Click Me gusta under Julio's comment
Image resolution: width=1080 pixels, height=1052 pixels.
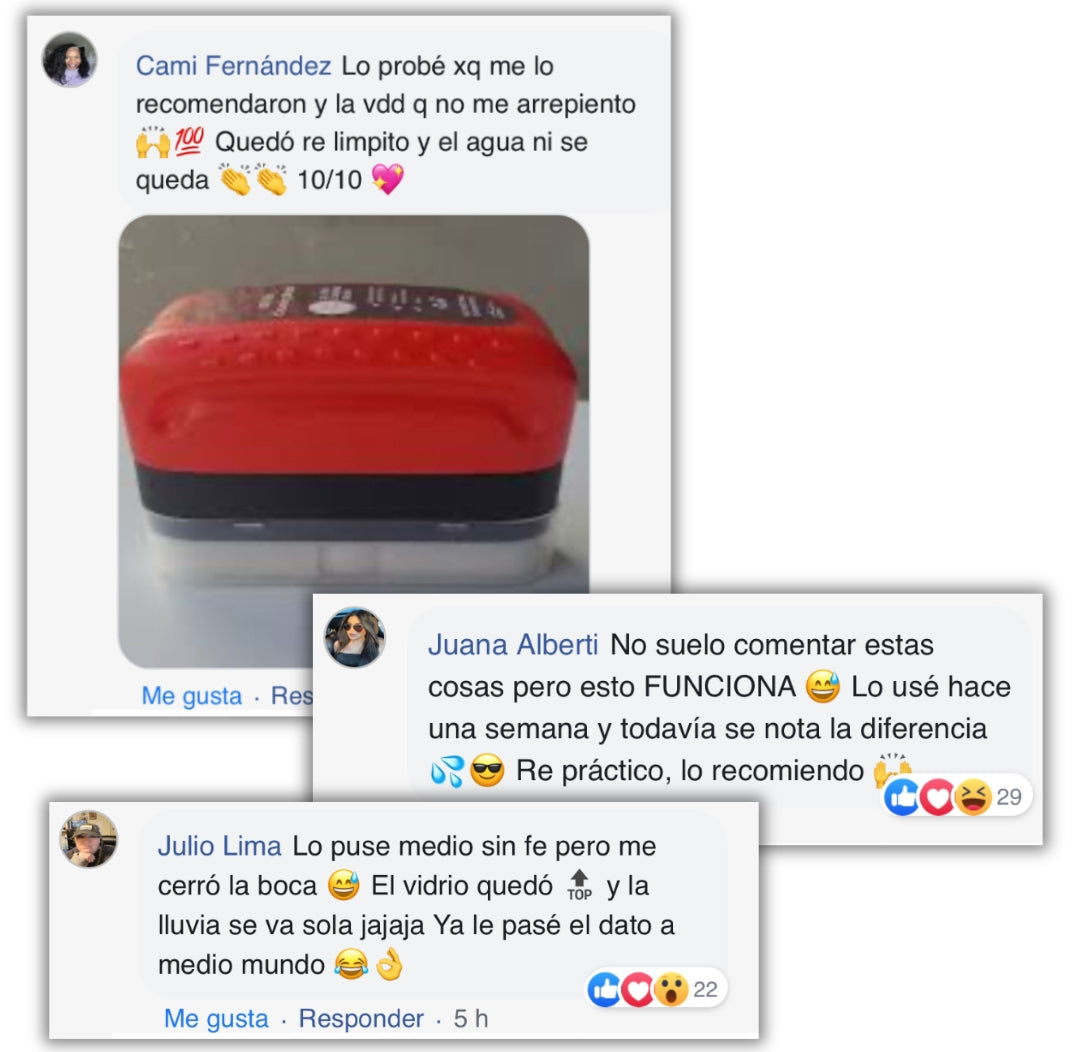tap(216, 1018)
